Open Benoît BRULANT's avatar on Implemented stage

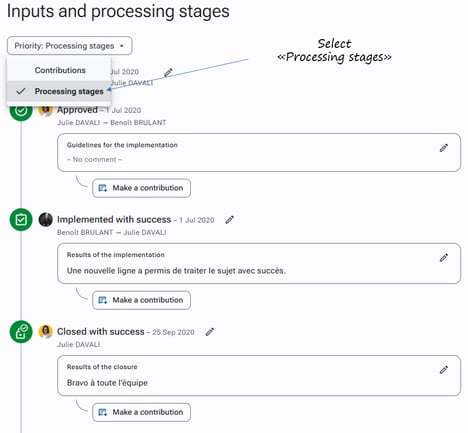coord(46,220)
